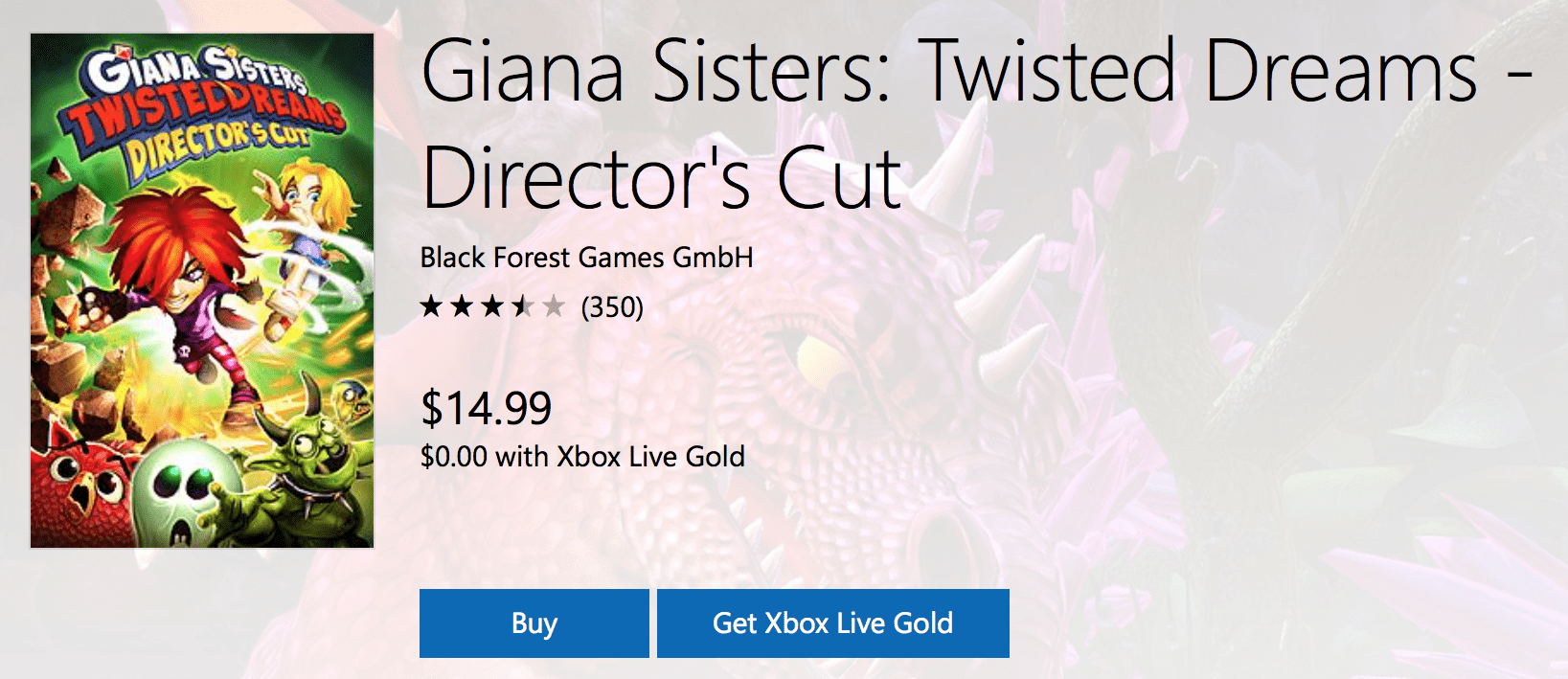This screenshot has height=679, width=1568.
Task: Click the Get Xbox Live Gold button
Action: (x=832, y=623)
